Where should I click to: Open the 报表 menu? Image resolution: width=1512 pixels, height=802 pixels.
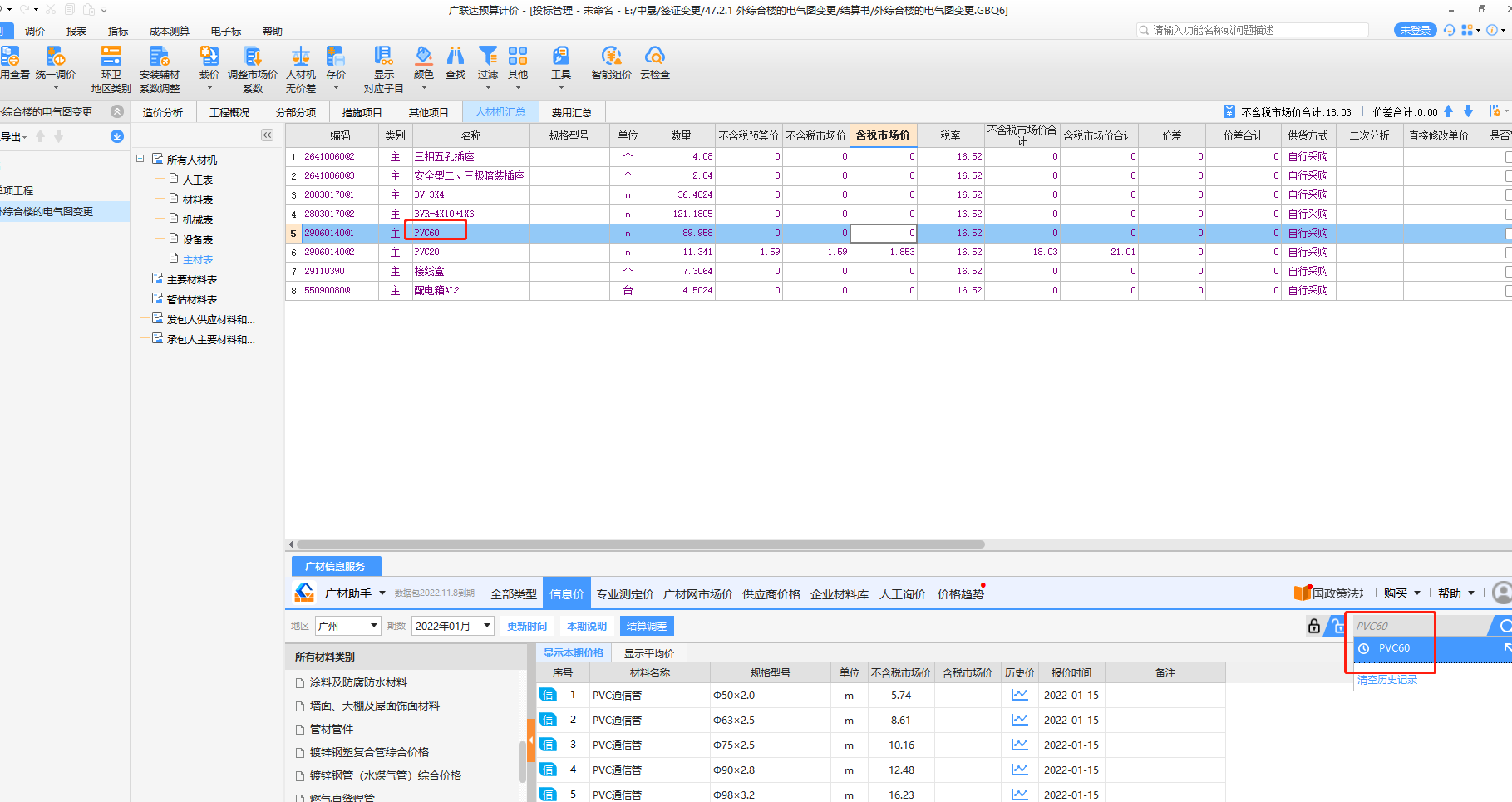click(76, 32)
